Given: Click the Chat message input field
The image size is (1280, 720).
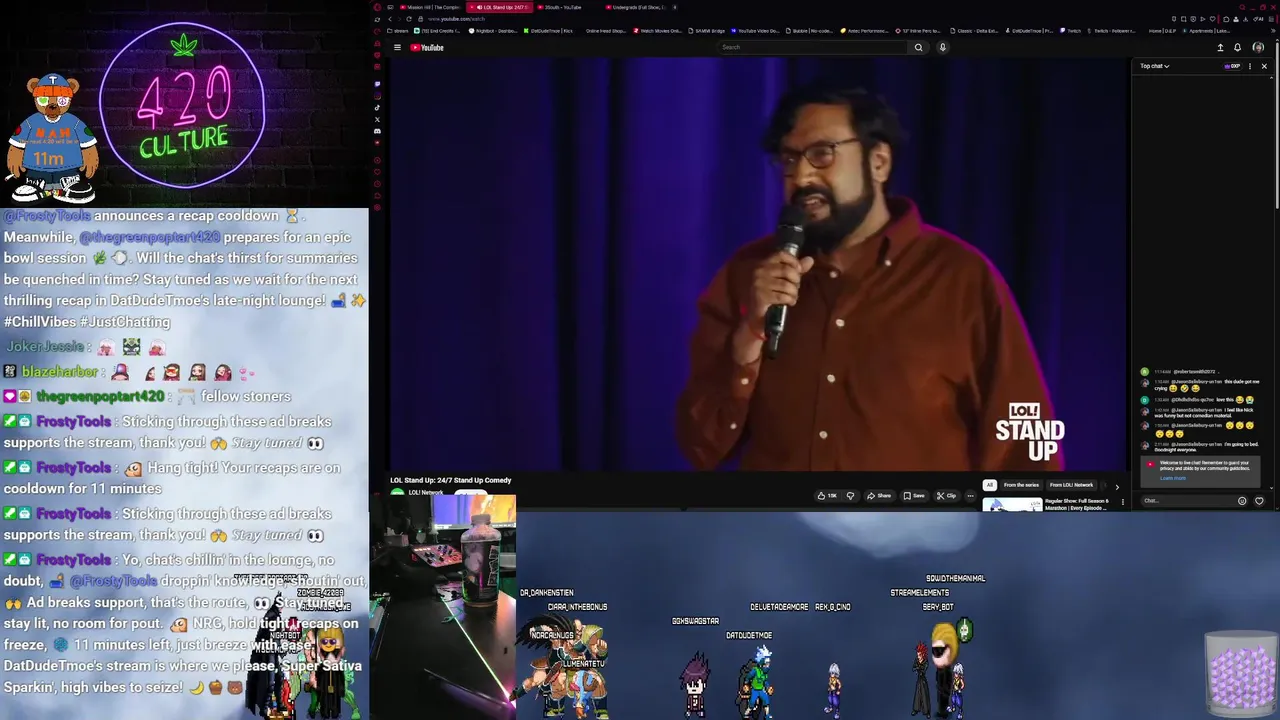Looking at the screenshot, I should click(x=1188, y=501).
